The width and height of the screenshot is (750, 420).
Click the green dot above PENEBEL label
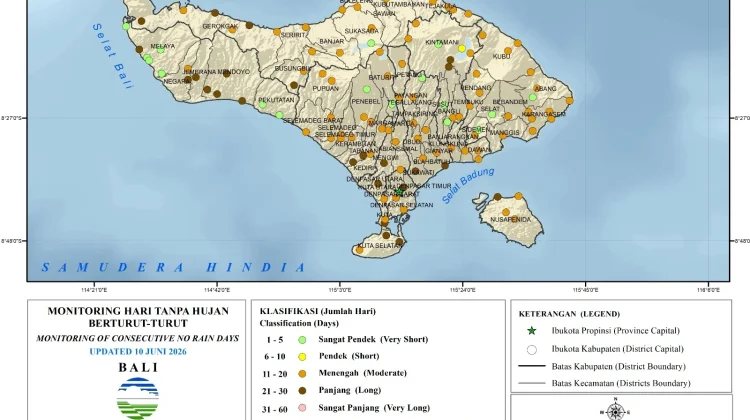tap(366, 89)
